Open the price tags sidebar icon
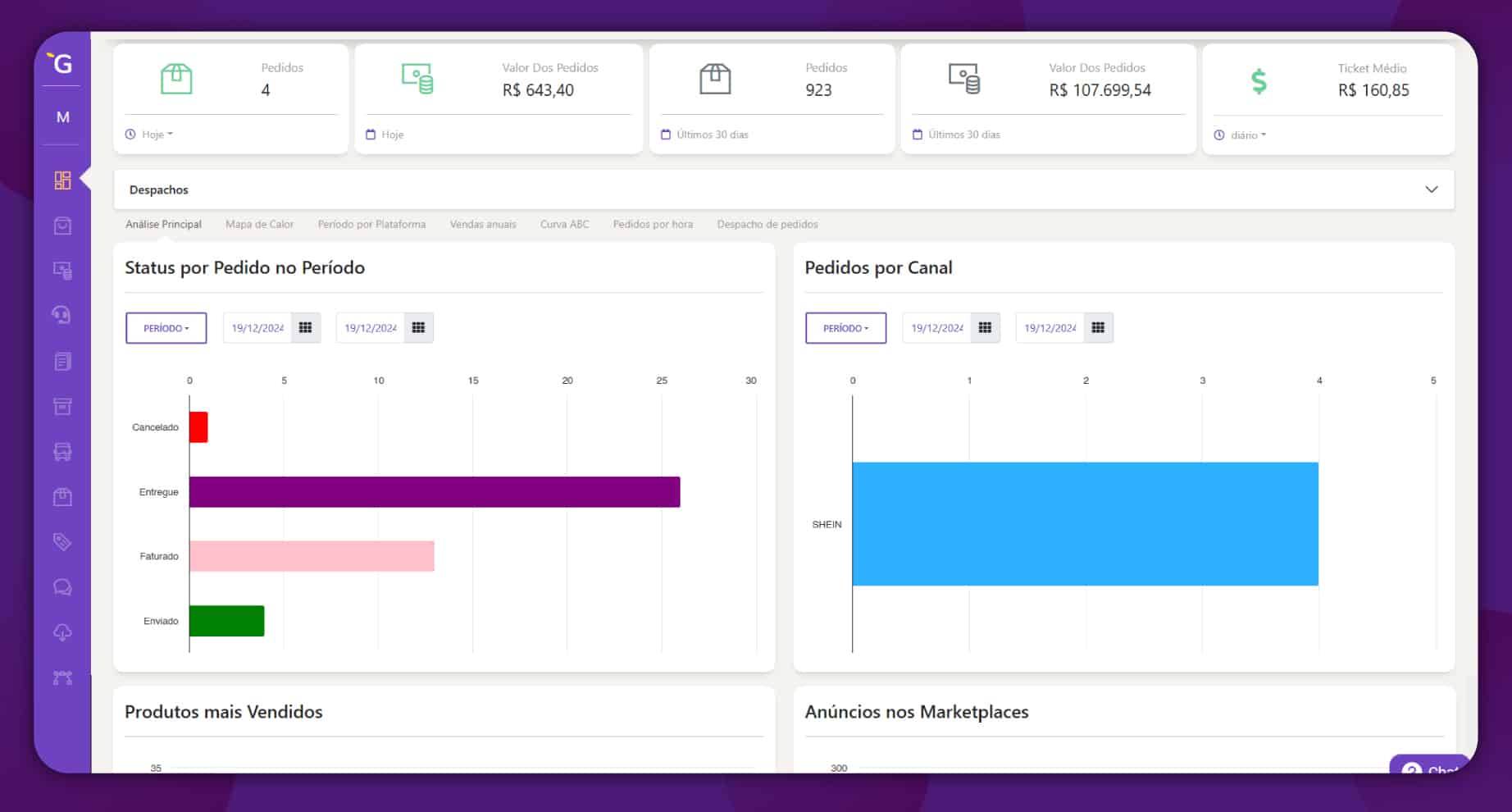 [62, 541]
